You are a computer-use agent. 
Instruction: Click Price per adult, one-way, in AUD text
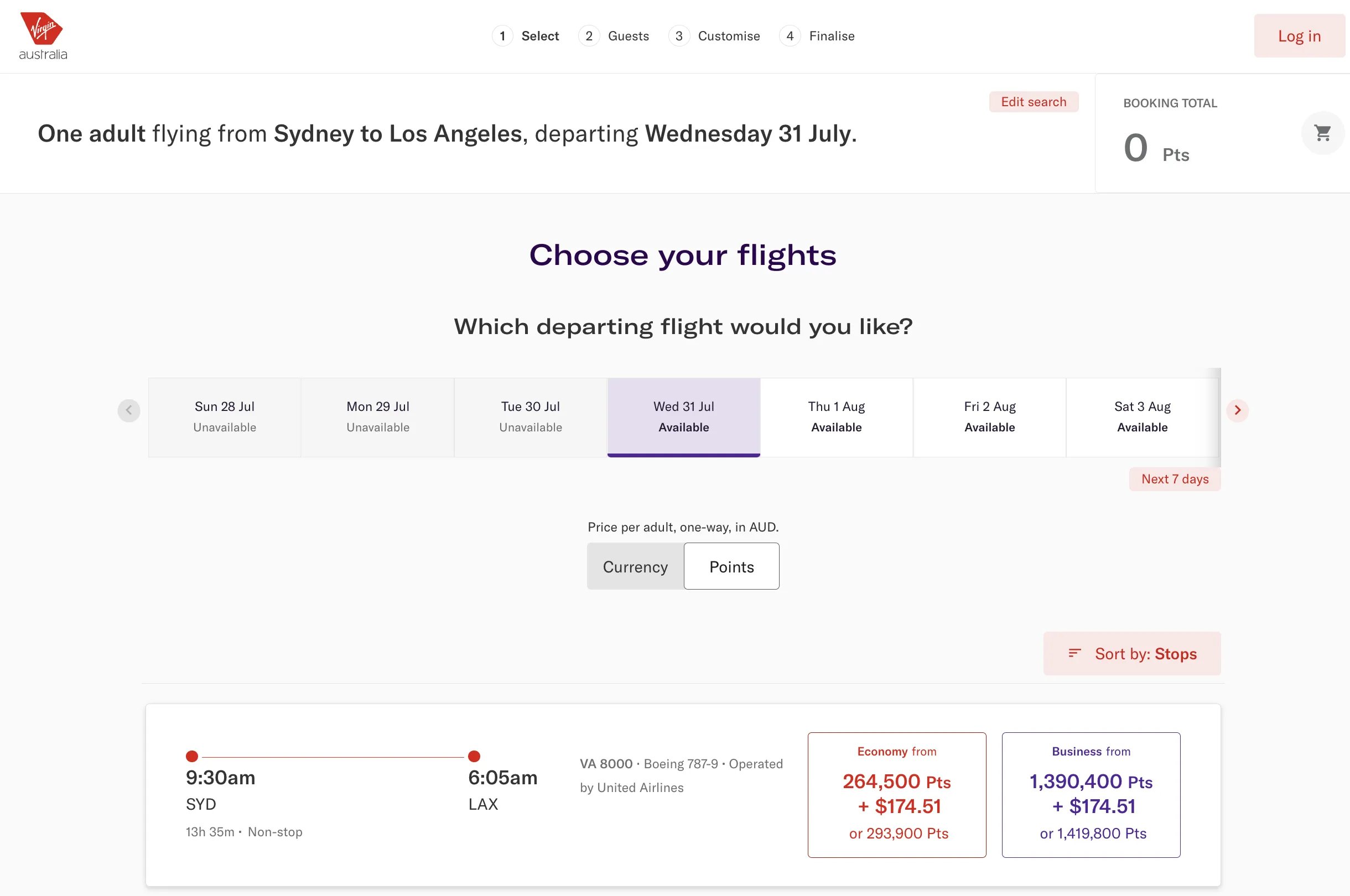tap(683, 527)
